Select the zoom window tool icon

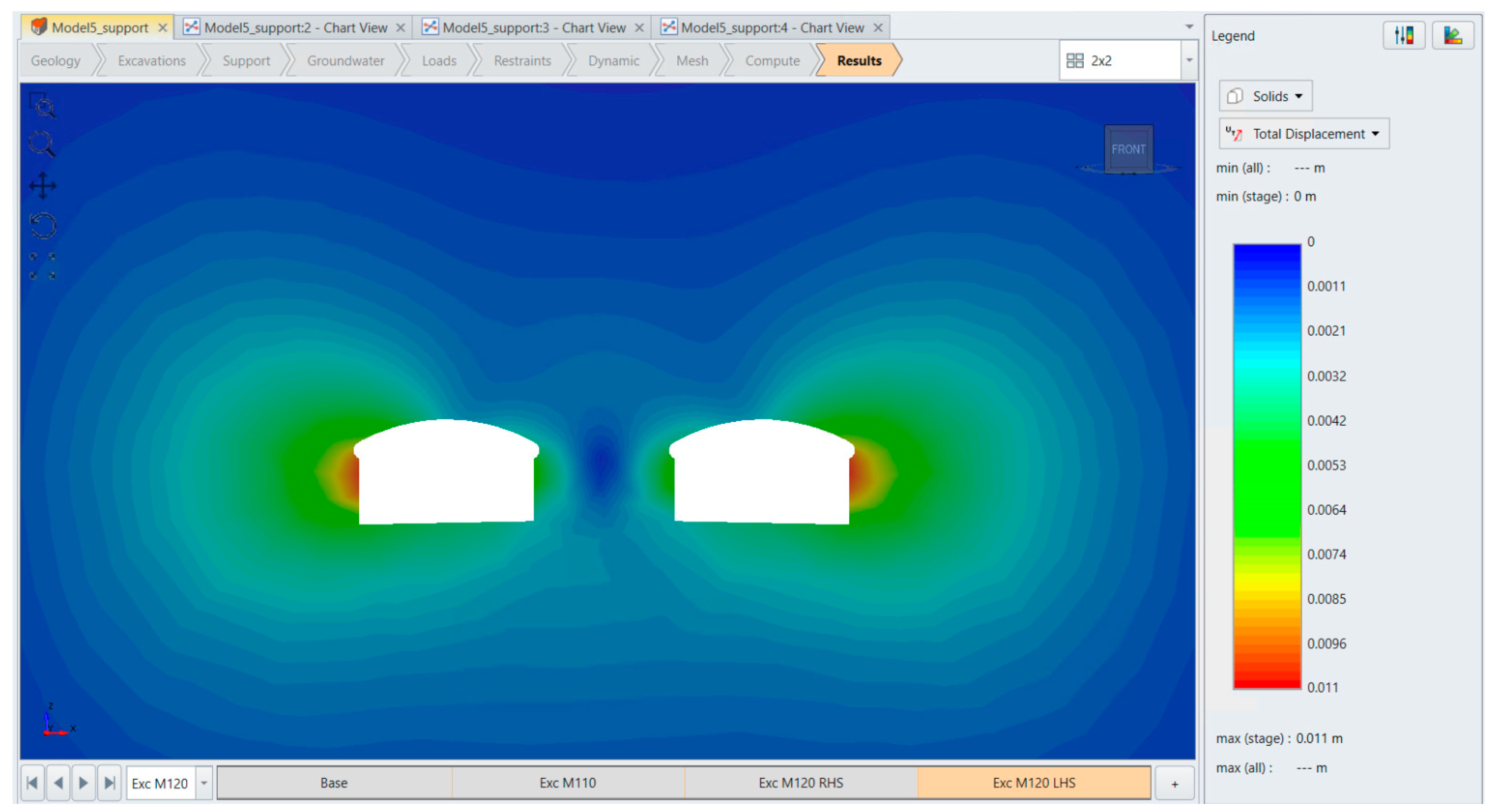(42, 105)
